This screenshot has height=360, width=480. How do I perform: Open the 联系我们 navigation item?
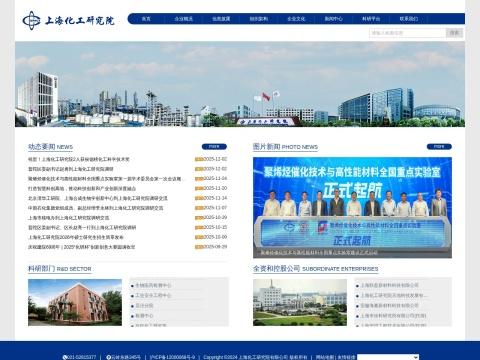409,19
